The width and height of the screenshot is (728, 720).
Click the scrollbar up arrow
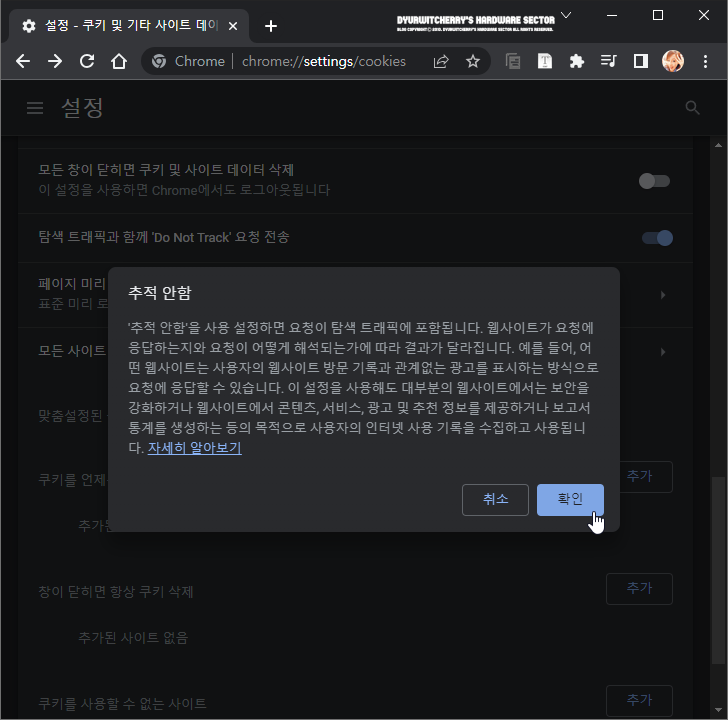(719, 145)
